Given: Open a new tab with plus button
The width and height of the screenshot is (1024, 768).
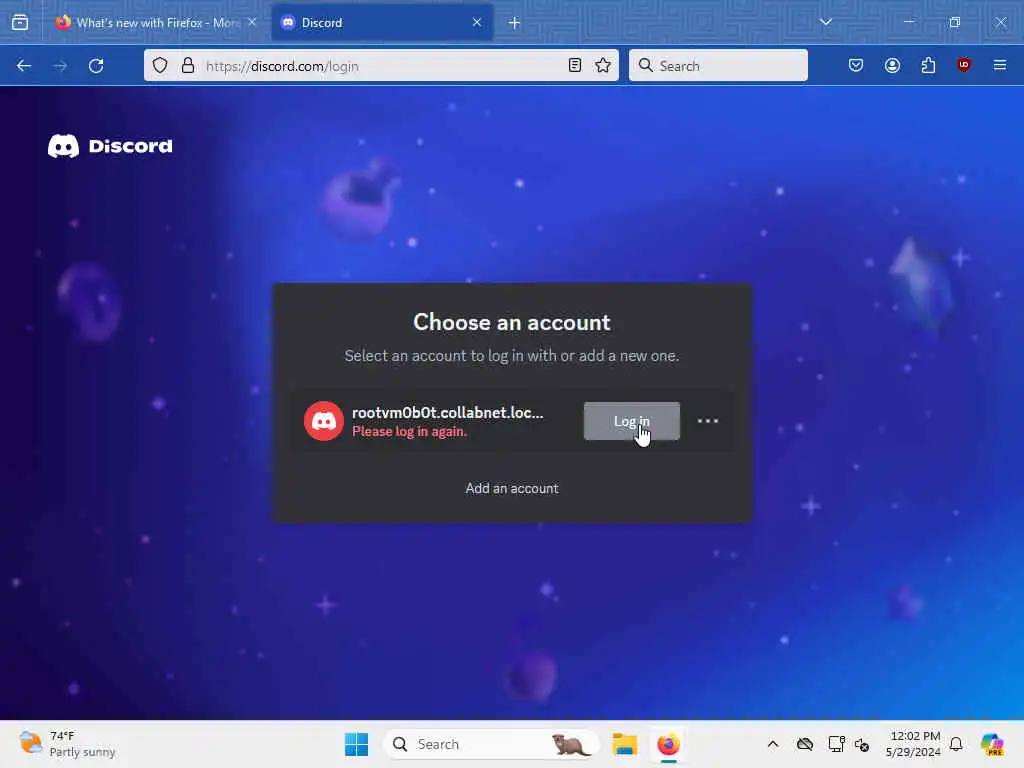Looking at the screenshot, I should pyautogui.click(x=515, y=23).
